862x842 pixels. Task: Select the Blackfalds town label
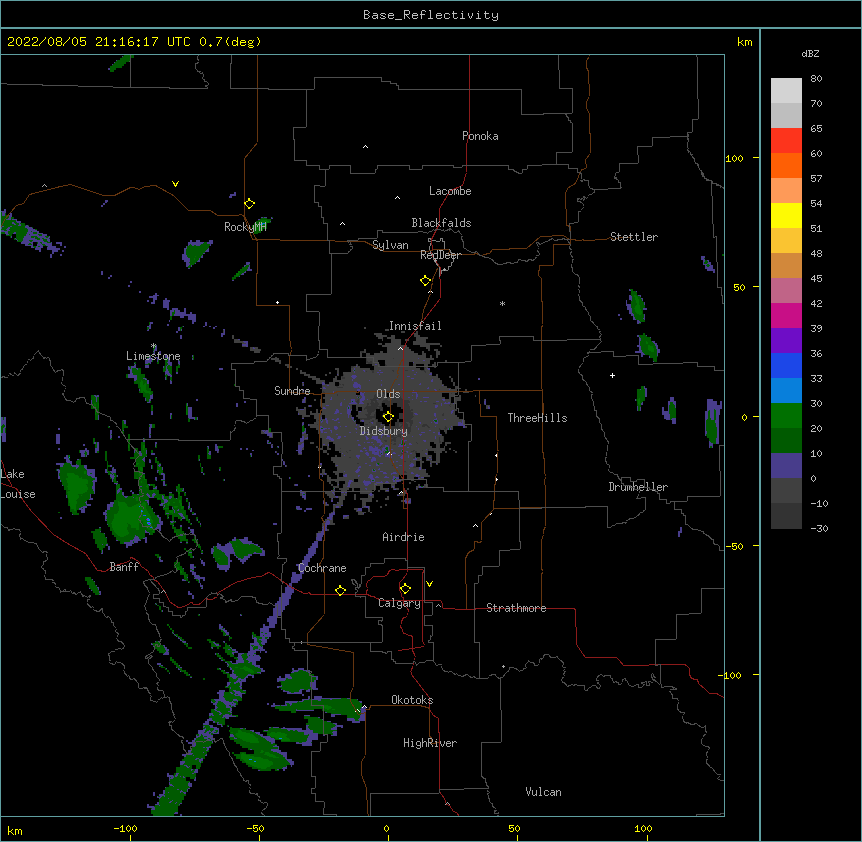click(441, 223)
